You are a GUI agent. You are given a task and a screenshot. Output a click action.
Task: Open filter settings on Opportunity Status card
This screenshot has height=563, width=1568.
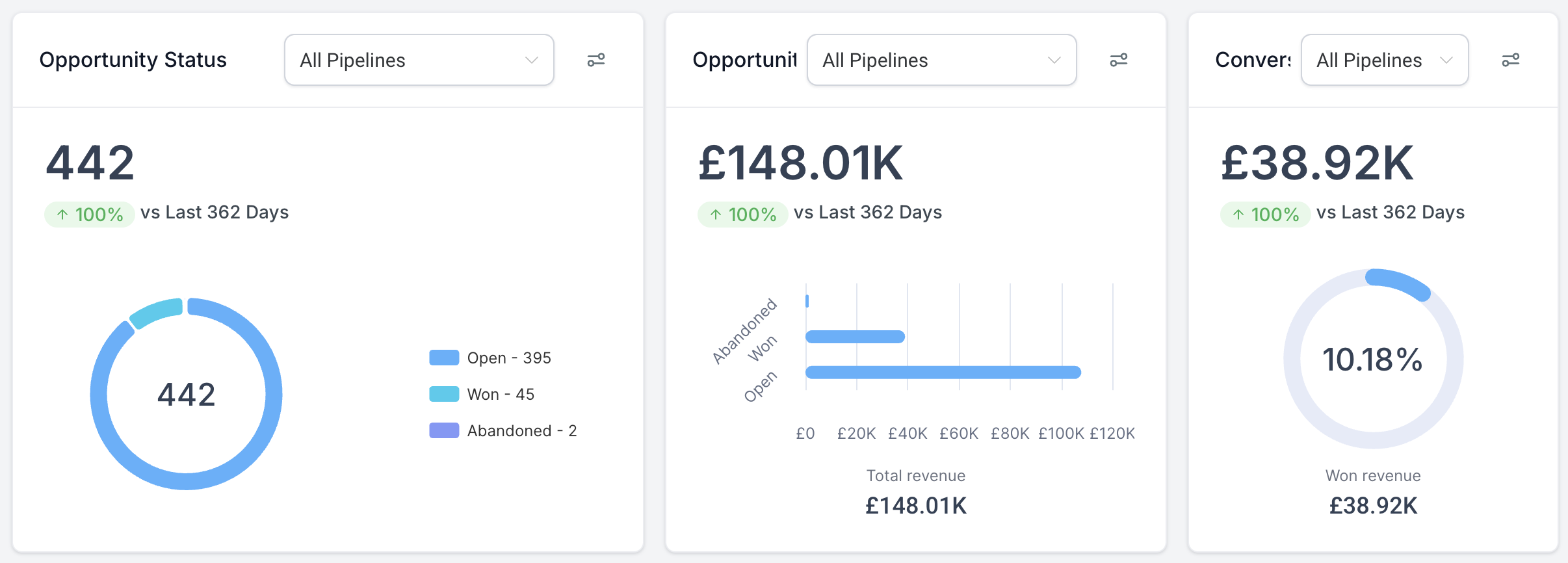tap(596, 59)
